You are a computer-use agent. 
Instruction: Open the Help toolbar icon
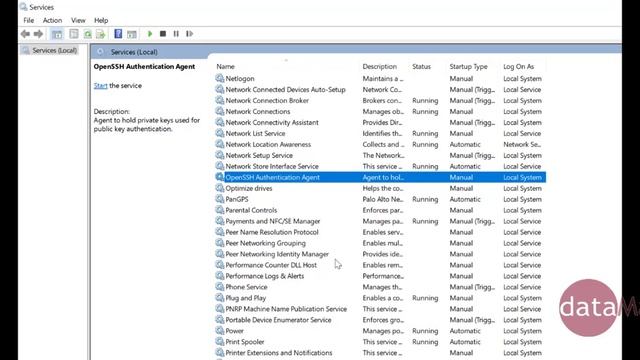(x=118, y=34)
